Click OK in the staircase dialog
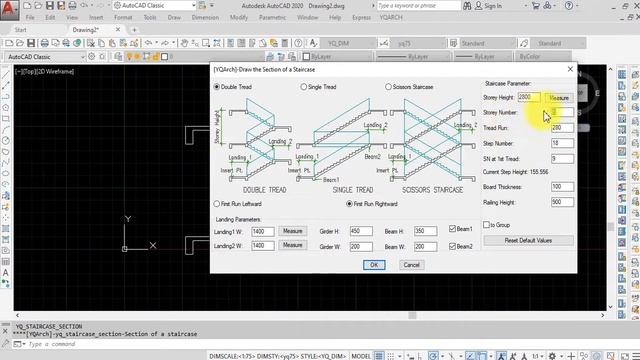640x360 pixels. point(374,265)
